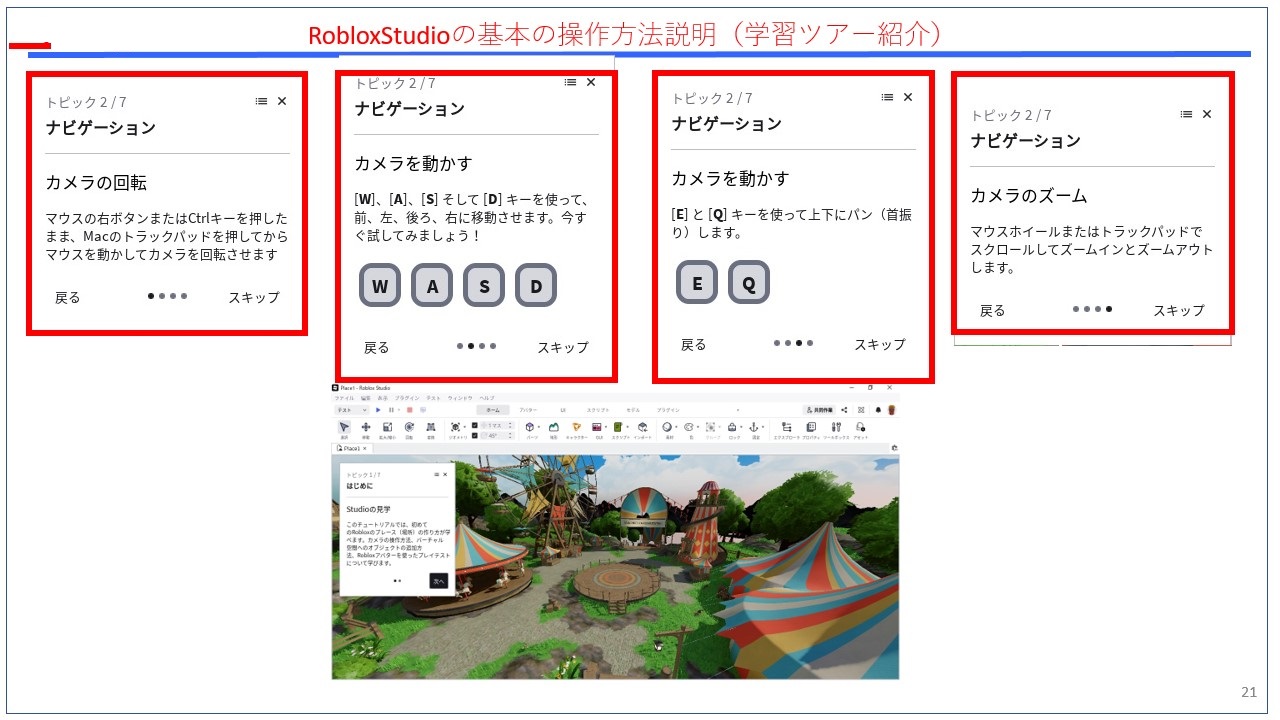Click the user avatar icon in Studio

click(x=892, y=410)
